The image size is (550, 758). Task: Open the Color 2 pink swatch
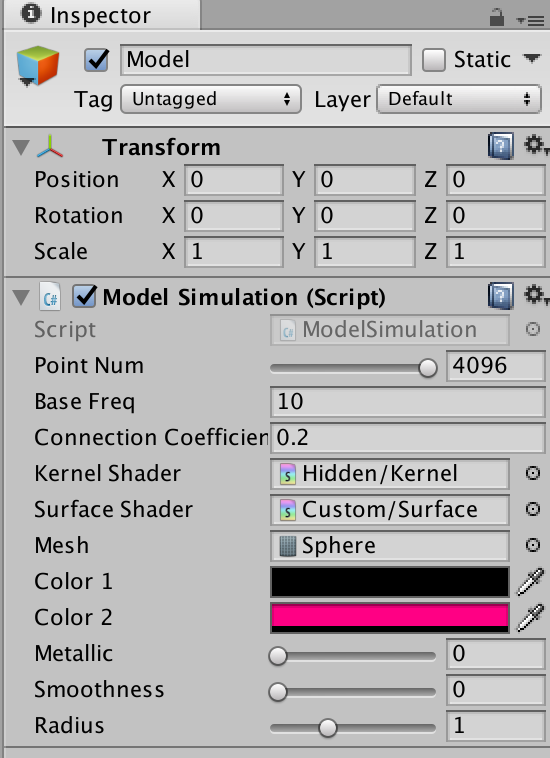390,618
